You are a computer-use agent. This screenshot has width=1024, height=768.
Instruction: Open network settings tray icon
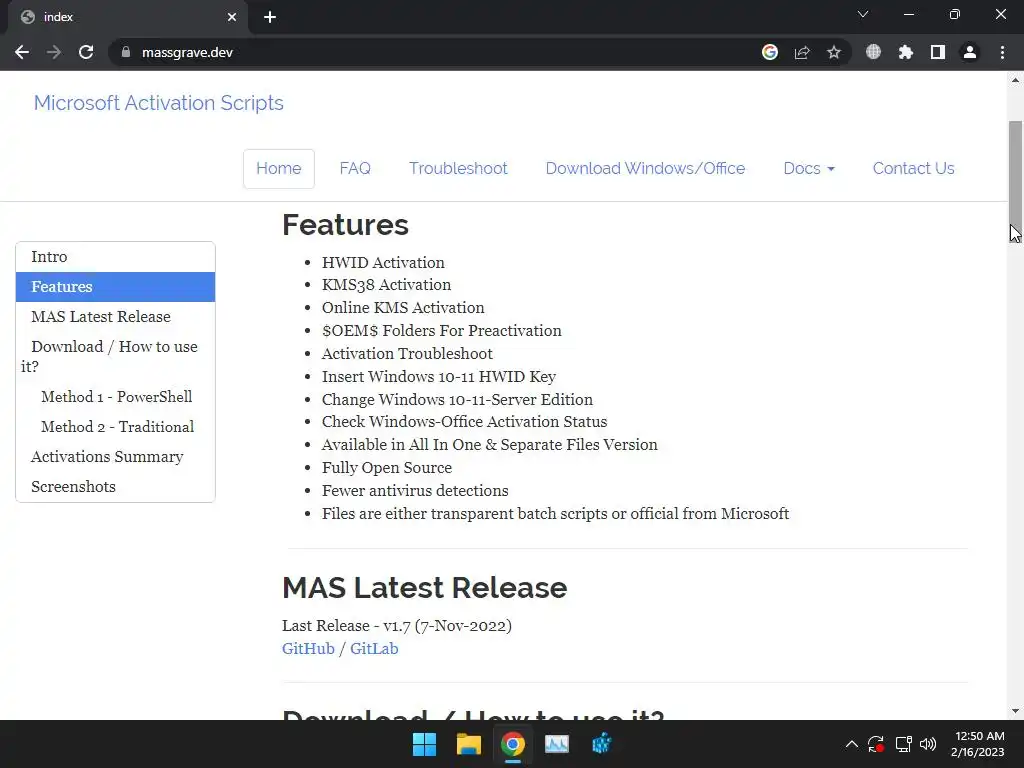(x=903, y=744)
